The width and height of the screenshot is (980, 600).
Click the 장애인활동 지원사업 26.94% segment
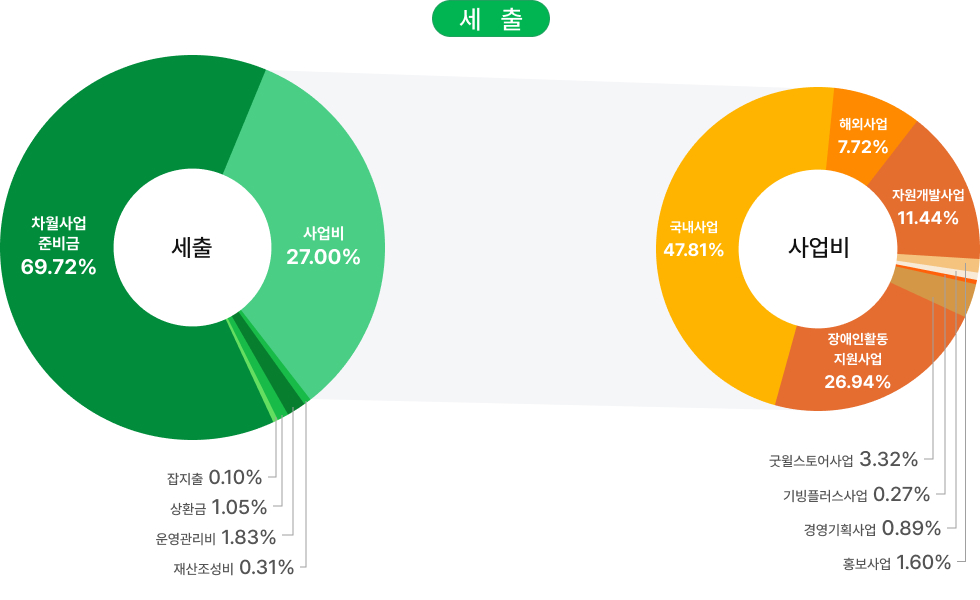[x=857, y=359]
